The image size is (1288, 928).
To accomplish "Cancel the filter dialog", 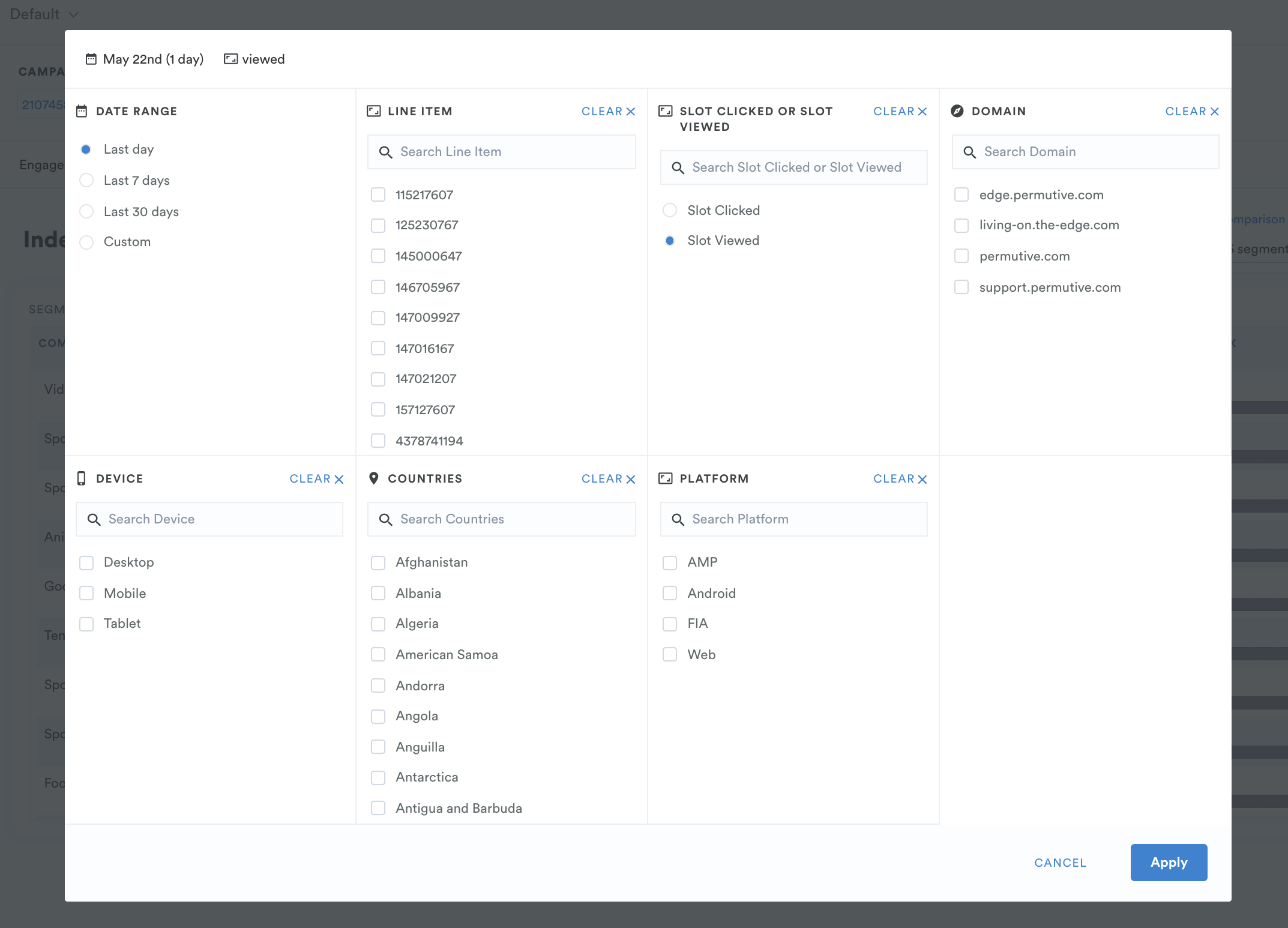I will [1060, 863].
